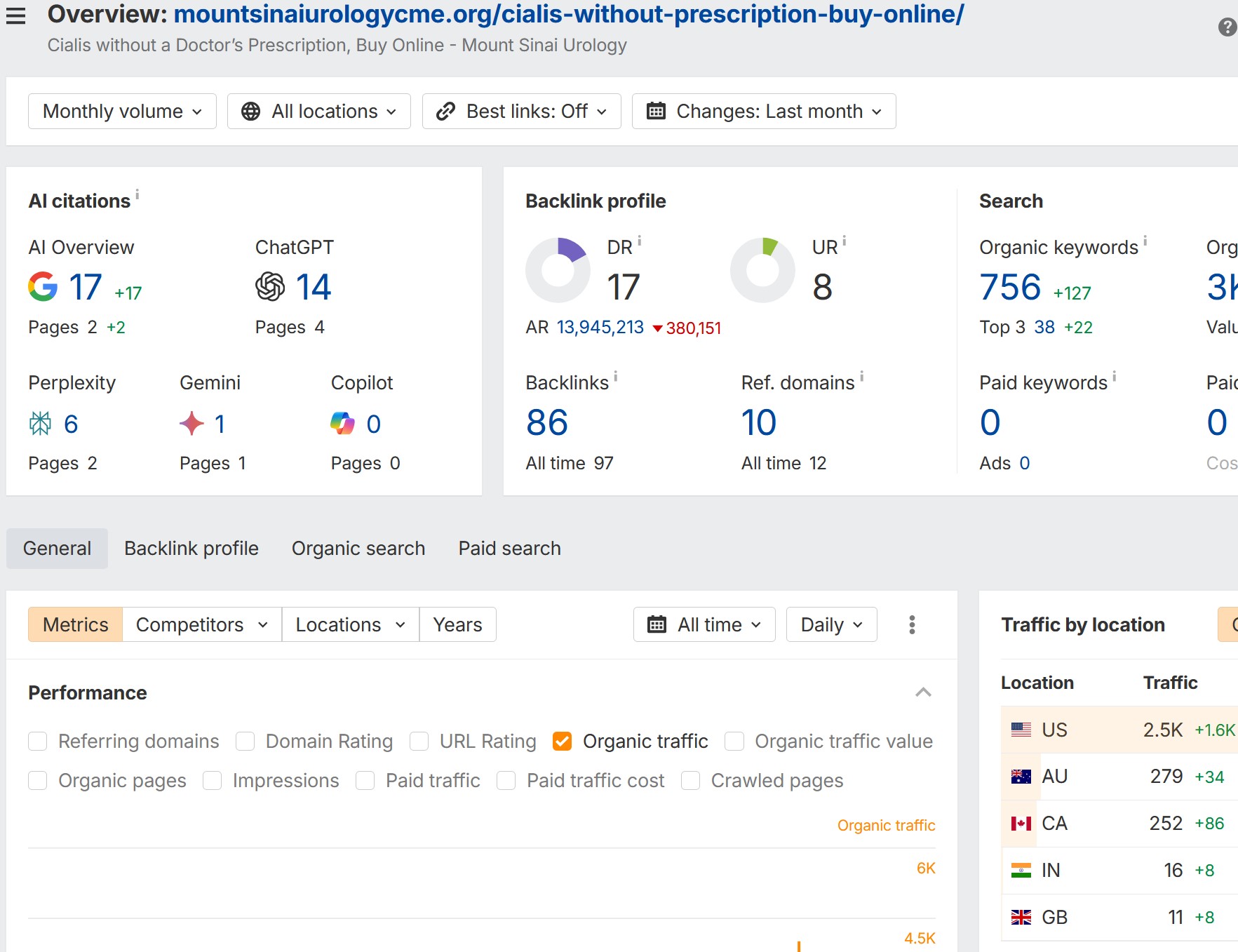Switch to the Backlink profile tab
Viewport: 1238px width, 952px height.
(191, 549)
